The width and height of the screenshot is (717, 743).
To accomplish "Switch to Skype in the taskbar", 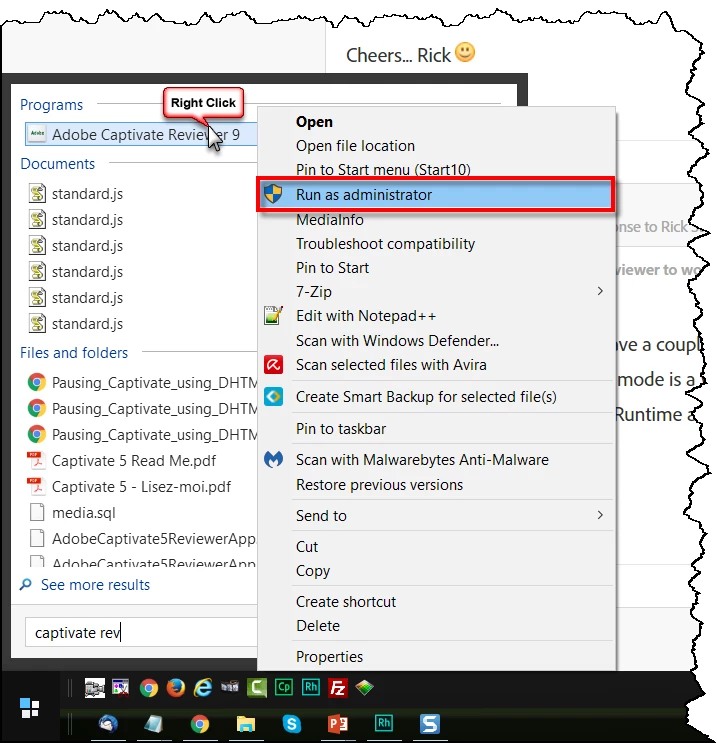I will tap(291, 724).
